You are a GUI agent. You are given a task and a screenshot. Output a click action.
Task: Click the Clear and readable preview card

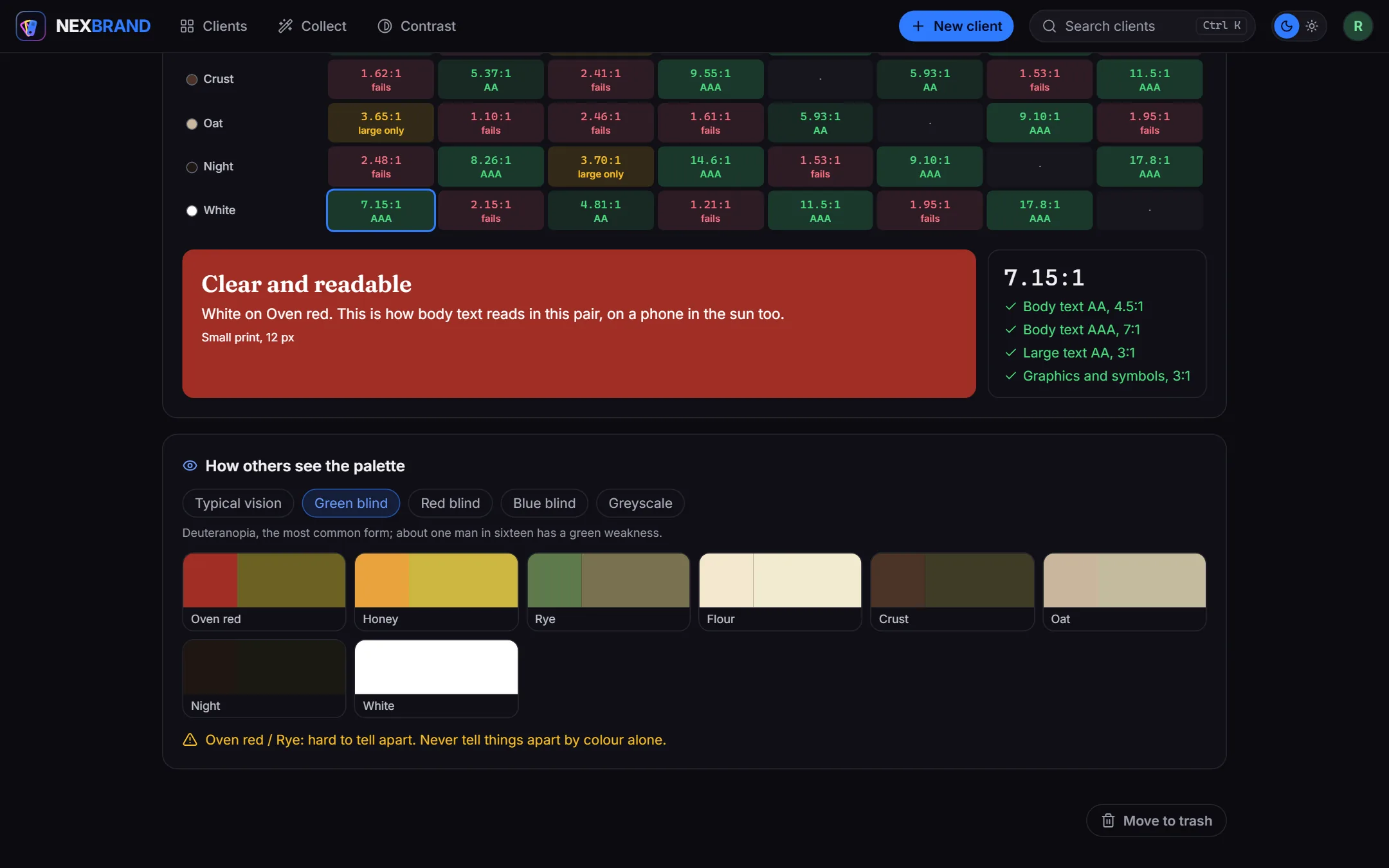[579, 323]
